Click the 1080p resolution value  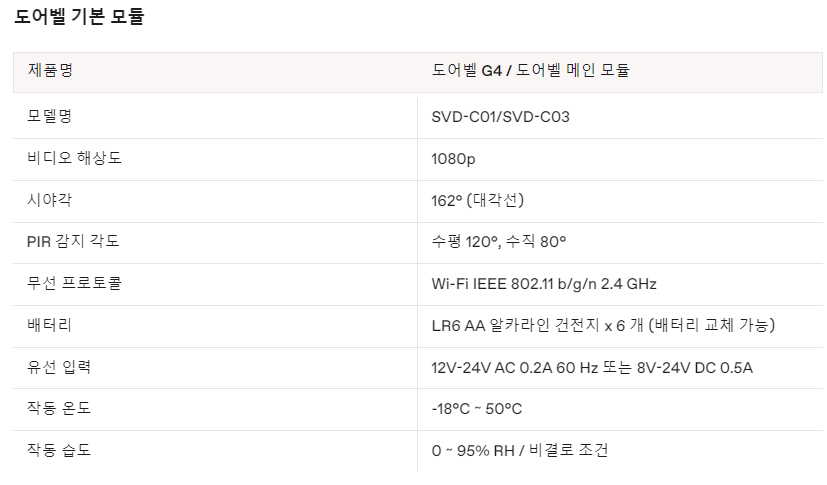453,158
